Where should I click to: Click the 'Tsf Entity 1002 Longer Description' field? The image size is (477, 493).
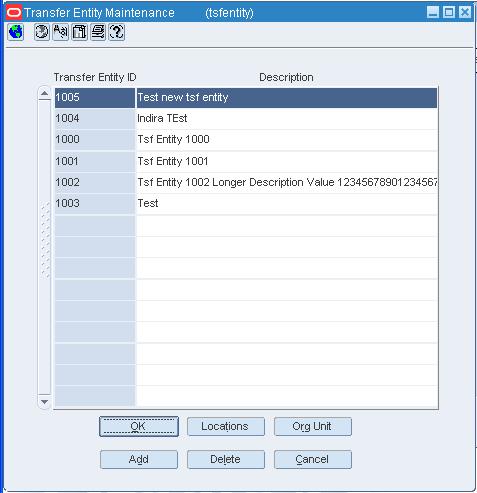point(287,183)
